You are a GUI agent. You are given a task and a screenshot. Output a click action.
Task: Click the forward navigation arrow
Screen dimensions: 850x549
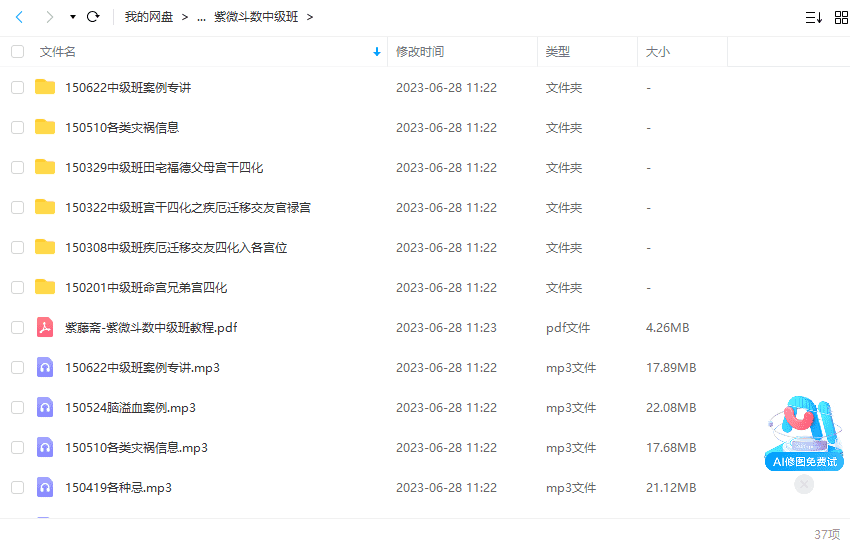point(49,17)
